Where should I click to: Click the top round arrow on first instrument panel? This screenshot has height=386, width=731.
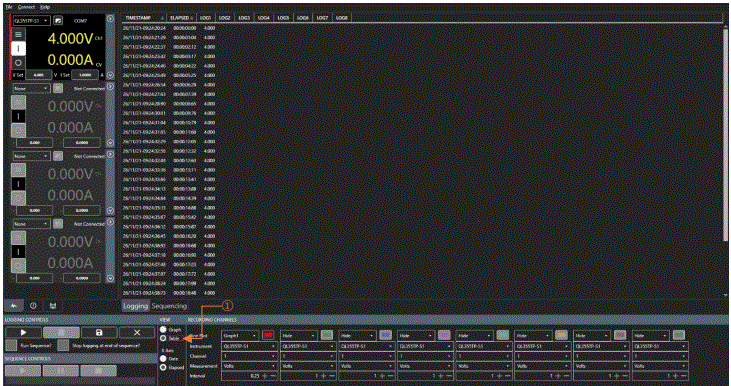pos(110,19)
